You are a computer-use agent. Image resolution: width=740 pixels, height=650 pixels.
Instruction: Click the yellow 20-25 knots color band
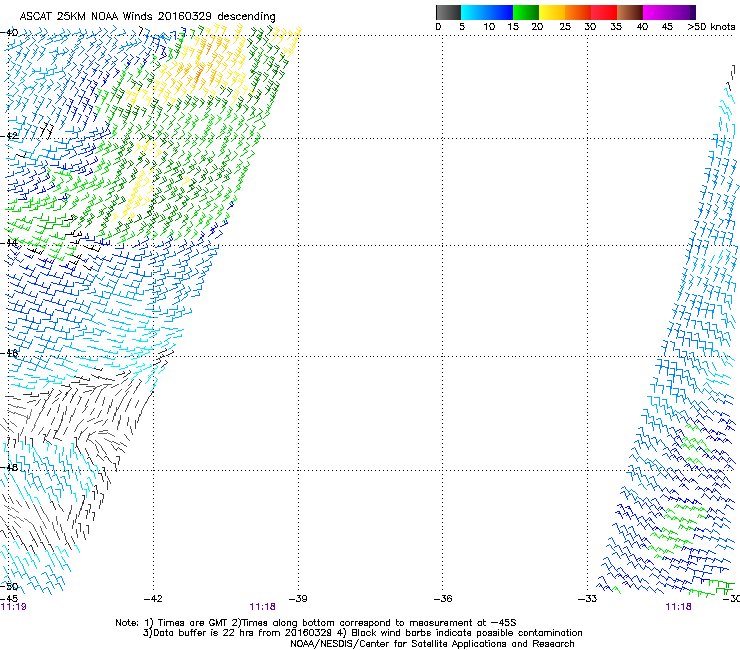(x=552, y=12)
